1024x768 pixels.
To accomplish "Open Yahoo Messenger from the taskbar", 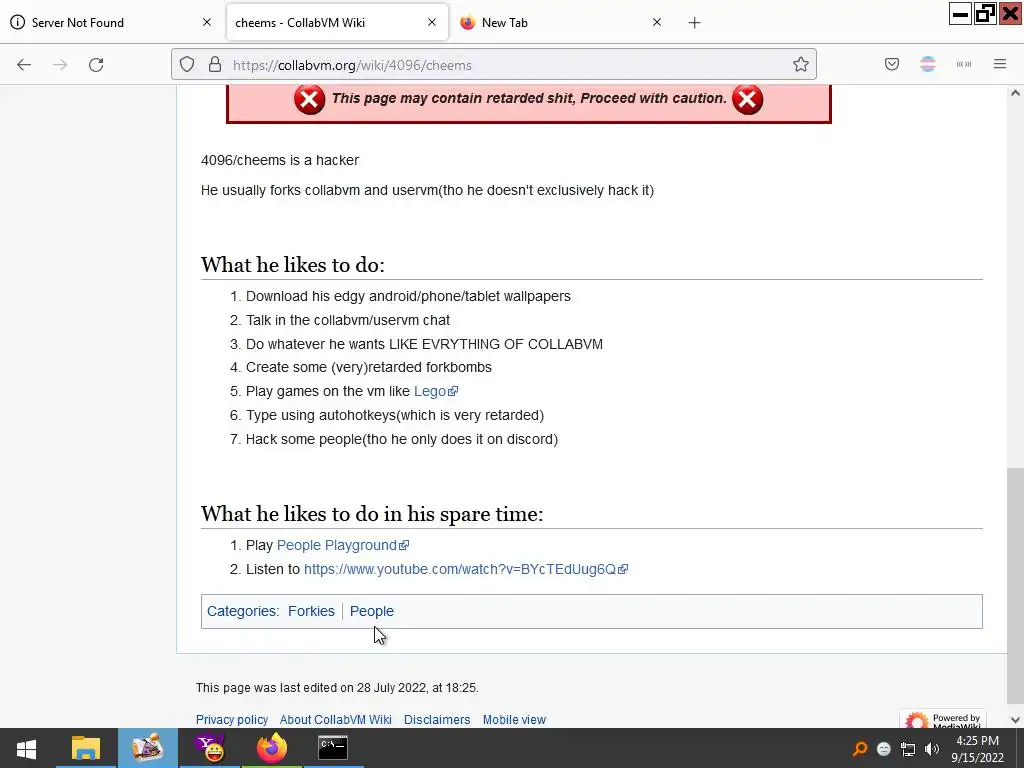I will [x=210, y=748].
